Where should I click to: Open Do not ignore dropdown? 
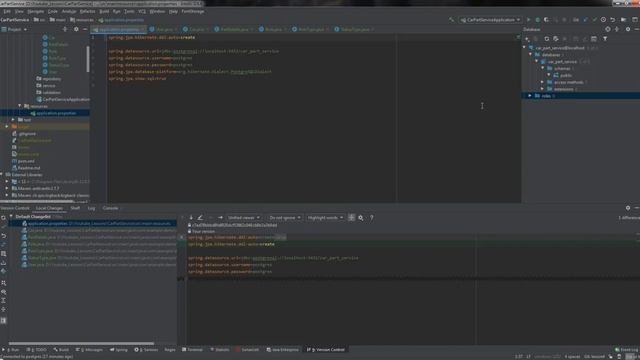click(284, 218)
